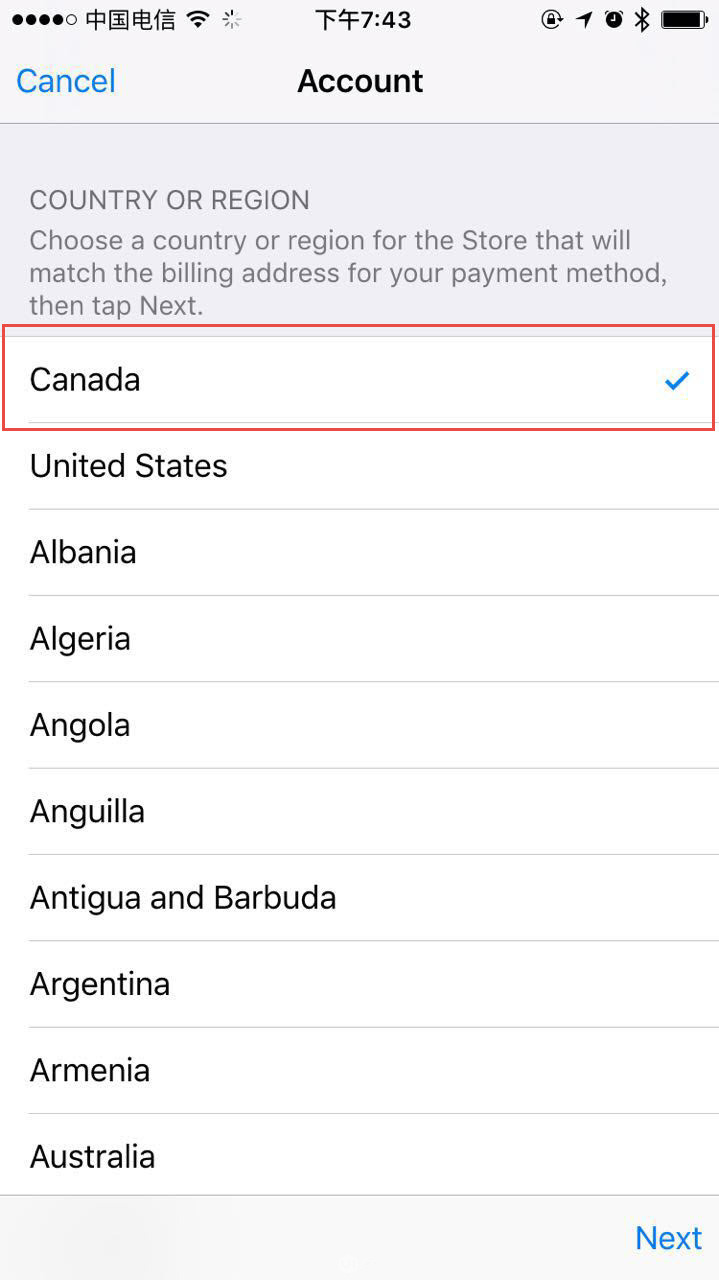Tap the blue checkmark beside Canada
This screenshot has width=719, height=1280.
pos(677,380)
